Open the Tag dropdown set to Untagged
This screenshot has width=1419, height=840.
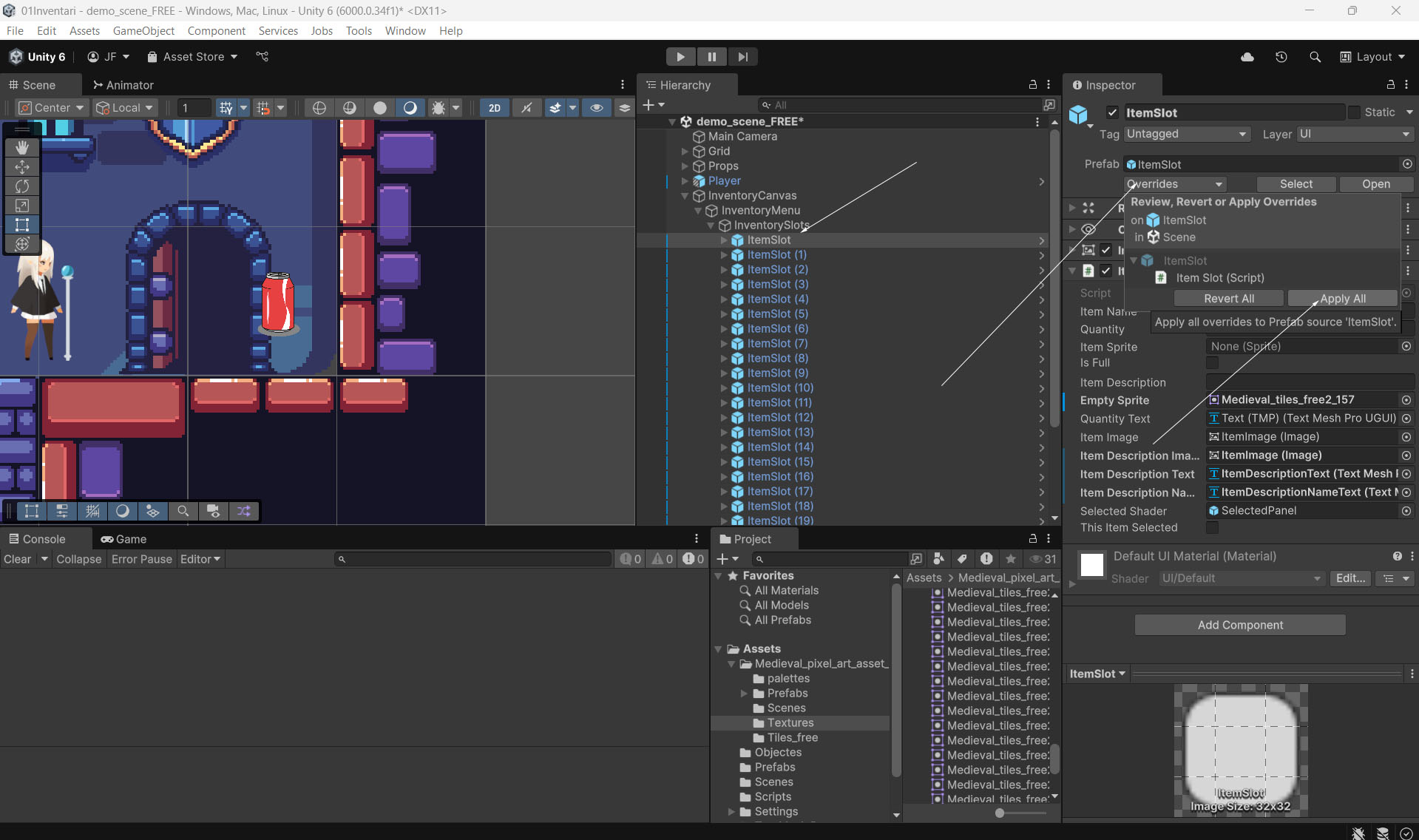click(1186, 134)
